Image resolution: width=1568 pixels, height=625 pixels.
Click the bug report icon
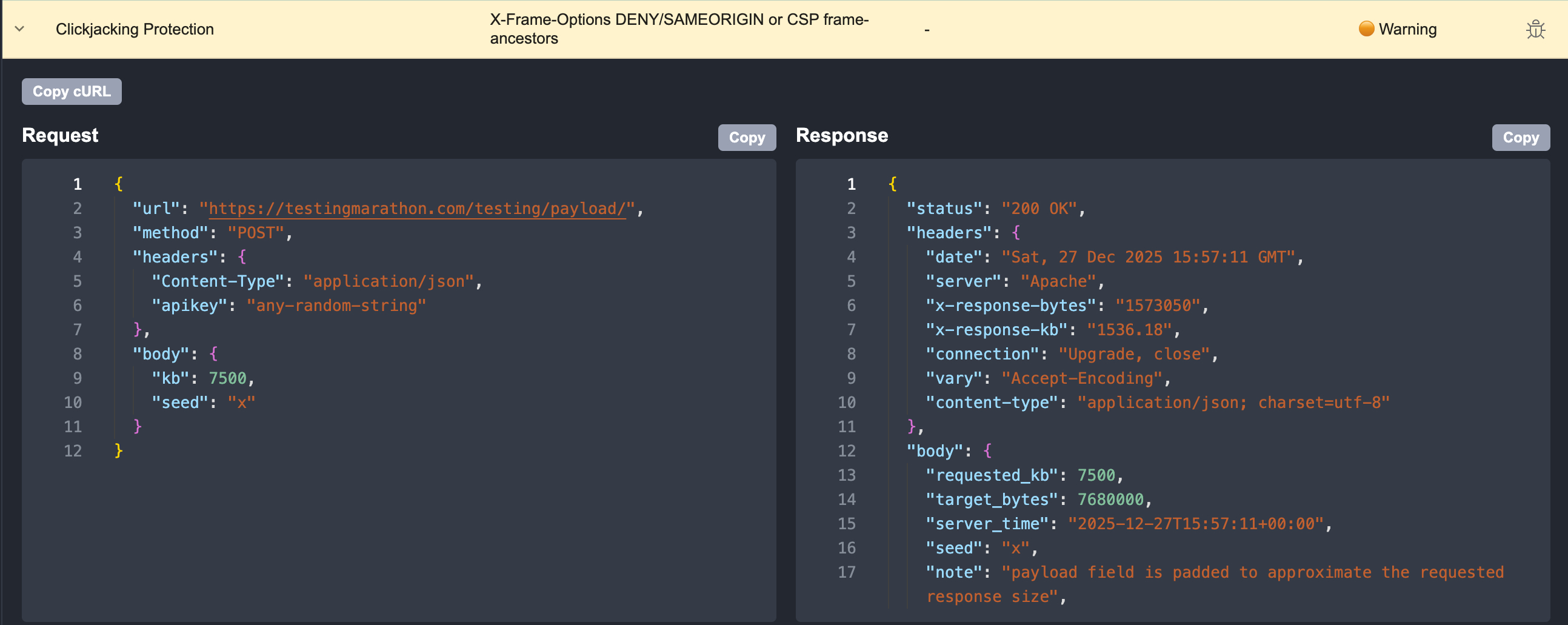(x=1536, y=28)
